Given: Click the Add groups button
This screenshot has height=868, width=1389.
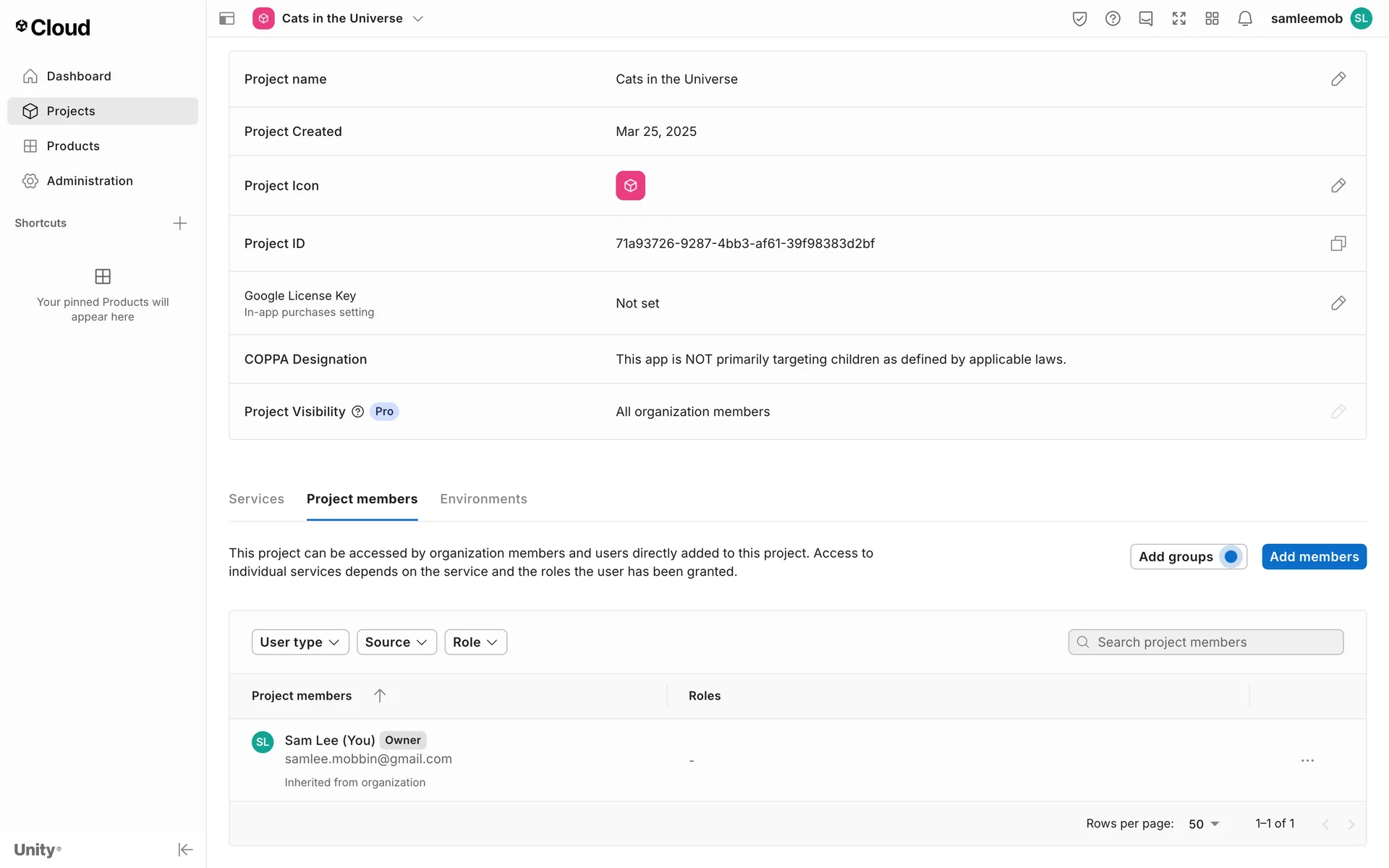Looking at the screenshot, I should pos(1176,557).
